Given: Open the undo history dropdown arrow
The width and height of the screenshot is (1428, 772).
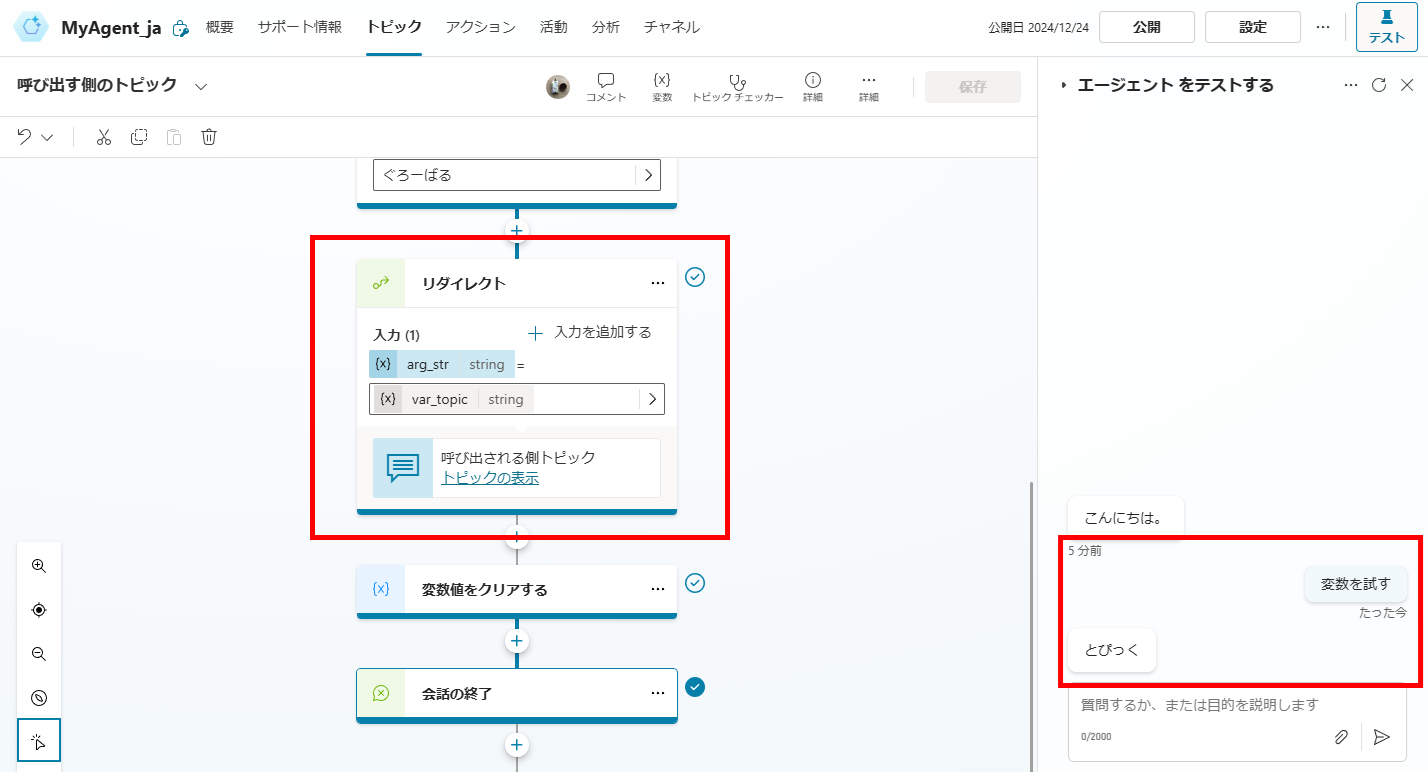Looking at the screenshot, I should 47,137.
